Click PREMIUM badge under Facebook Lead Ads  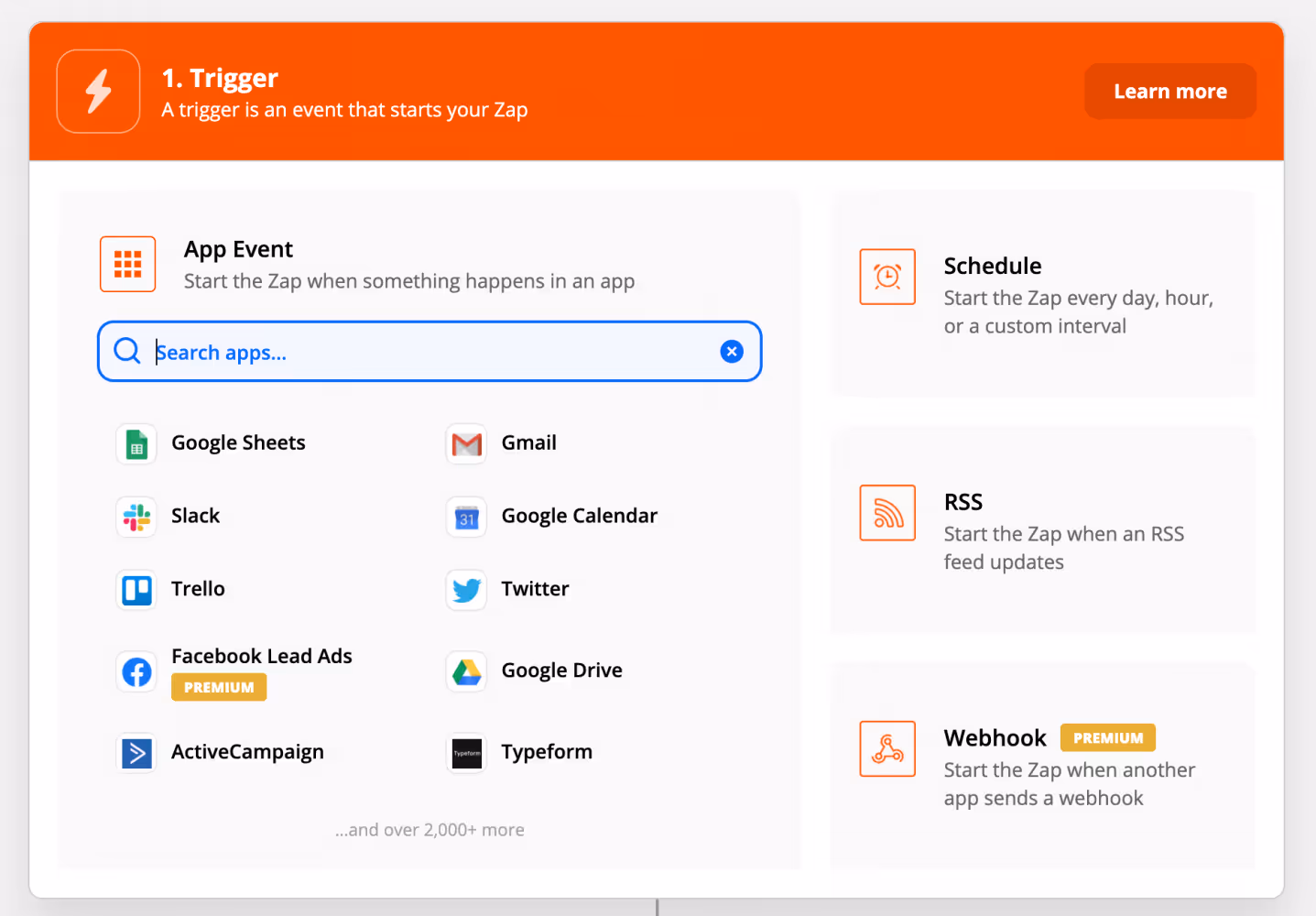219,687
